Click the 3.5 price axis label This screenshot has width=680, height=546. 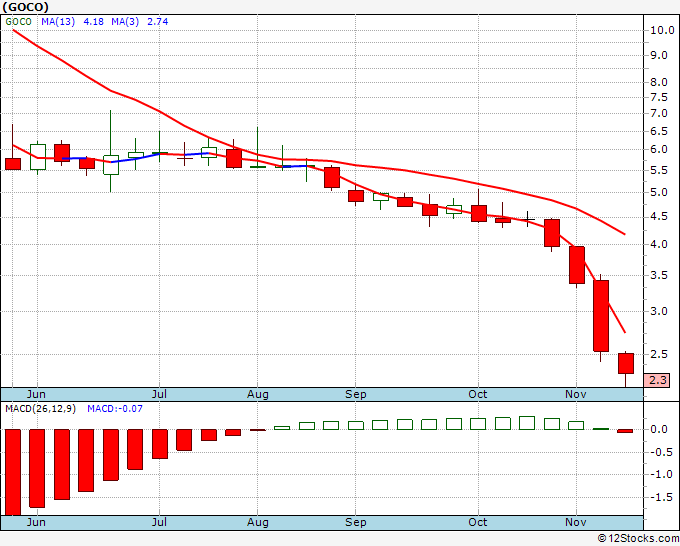(658, 275)
